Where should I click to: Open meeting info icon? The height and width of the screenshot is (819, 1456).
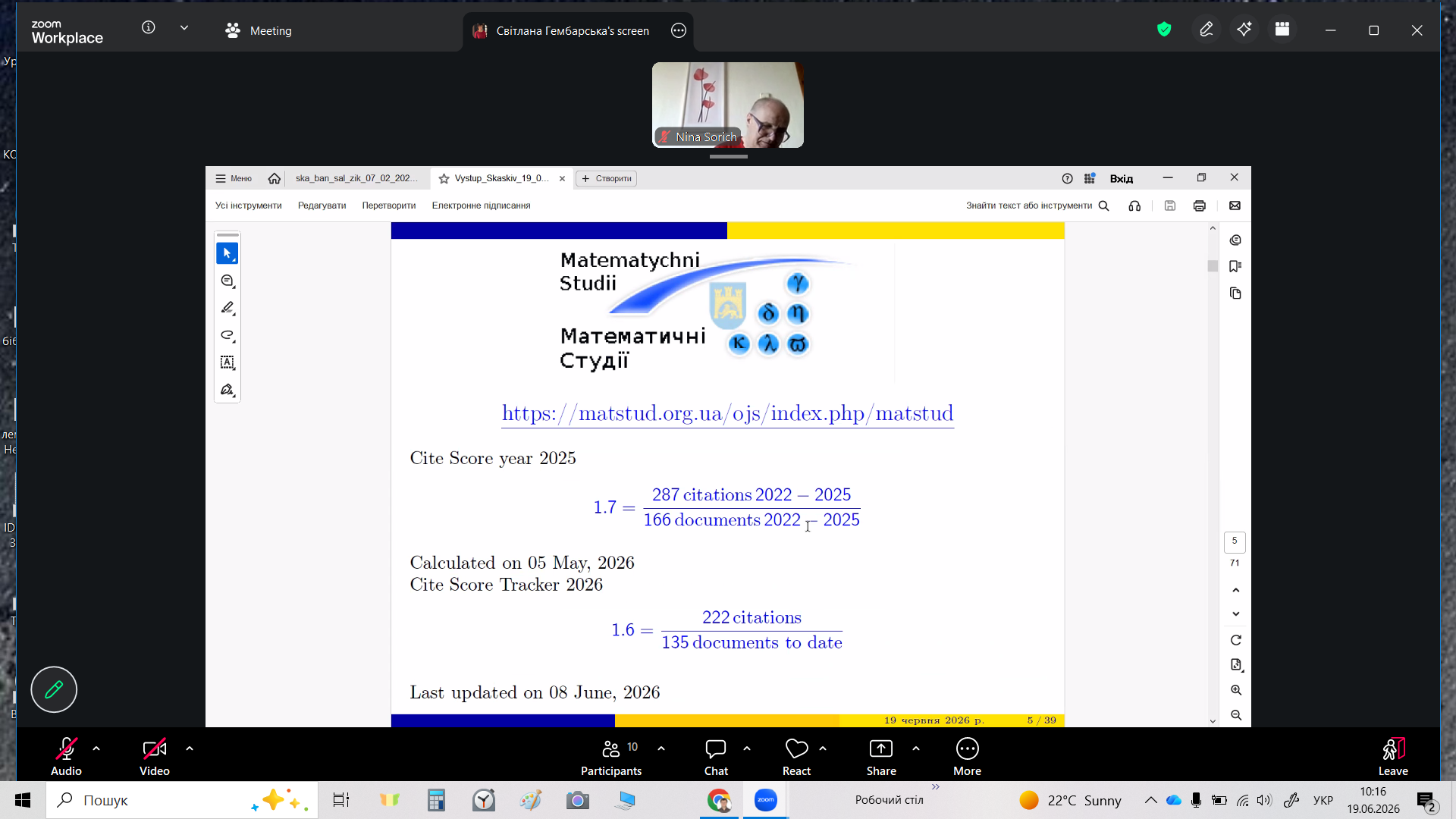click(x=149, y=27)
